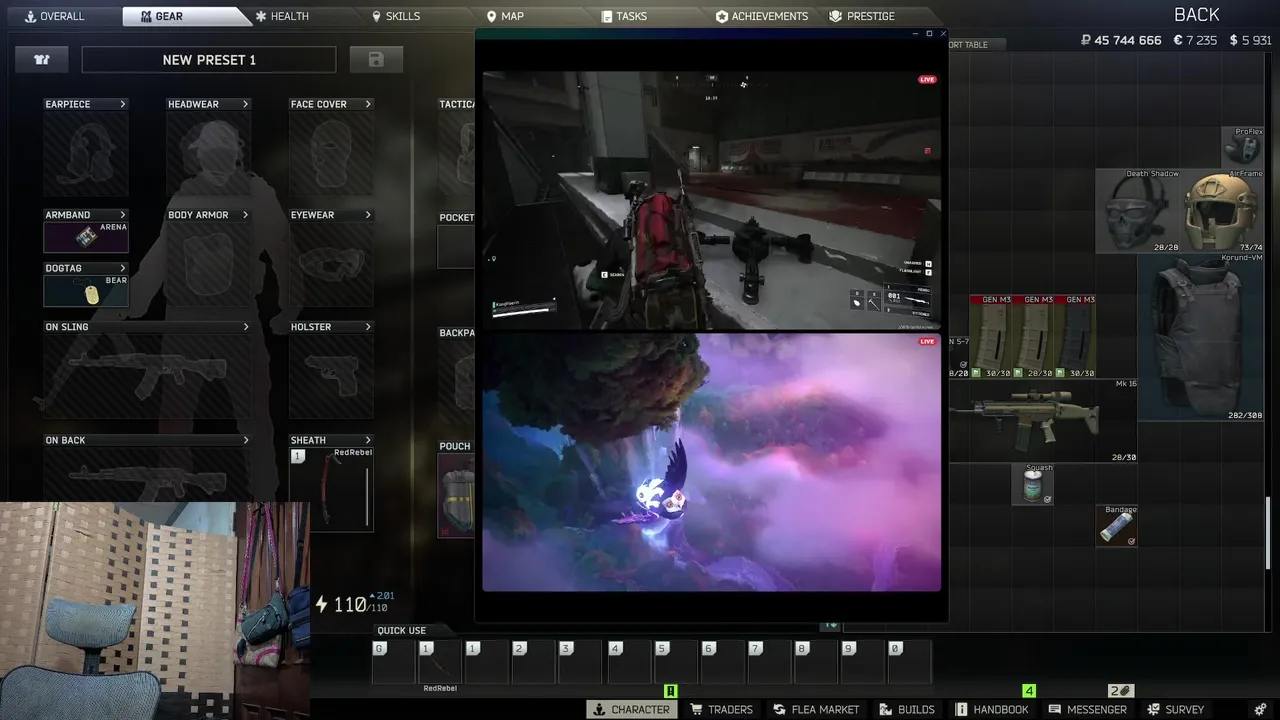Click the RedRebel quick use slot
The height and width of the screenshot is (720, 1280).
click(439, 662)
